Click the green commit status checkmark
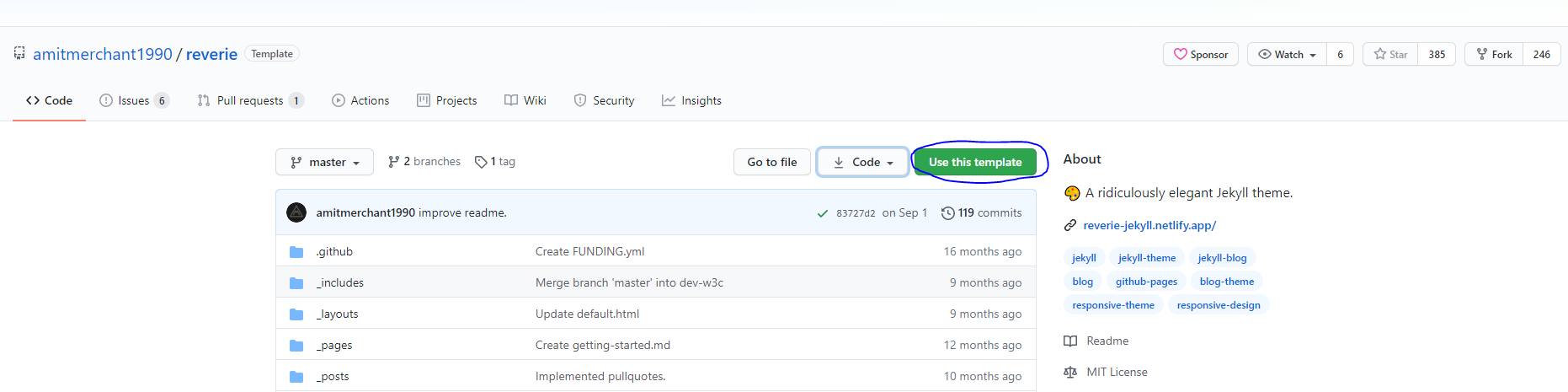Image resolution: width=1568 pixels, height=392 pixels. [823, 213]
